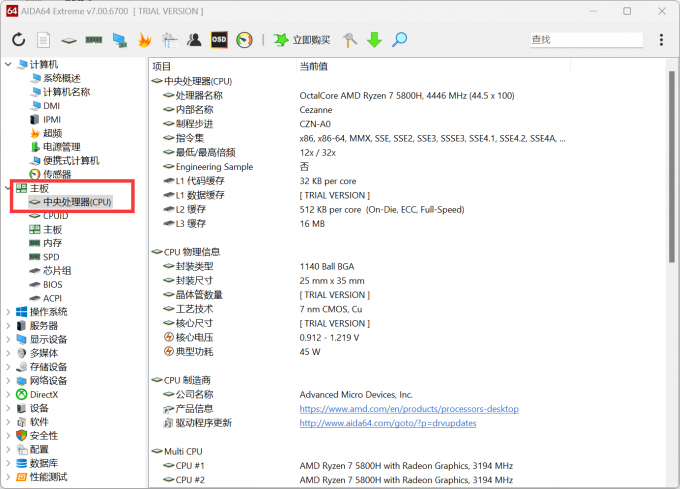Collapse the 主板 tree node
This screenshot has height=489, width=680.
point(8,188)
